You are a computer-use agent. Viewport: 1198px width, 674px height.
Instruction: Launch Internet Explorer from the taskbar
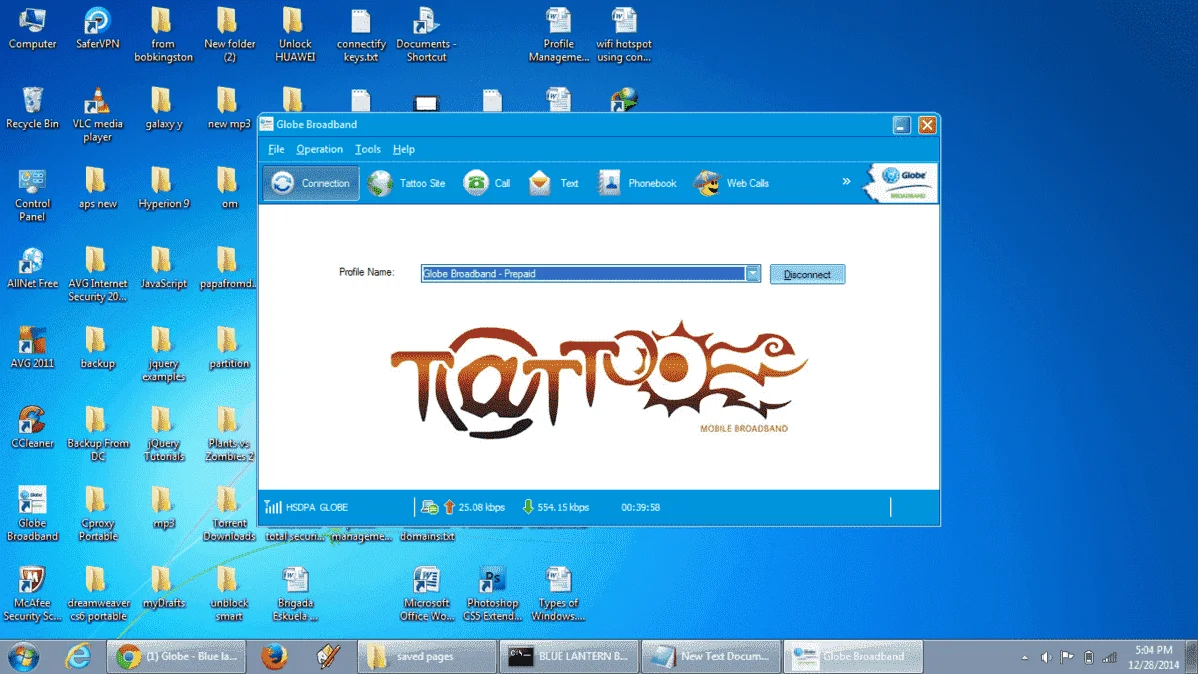pos(78,656)
